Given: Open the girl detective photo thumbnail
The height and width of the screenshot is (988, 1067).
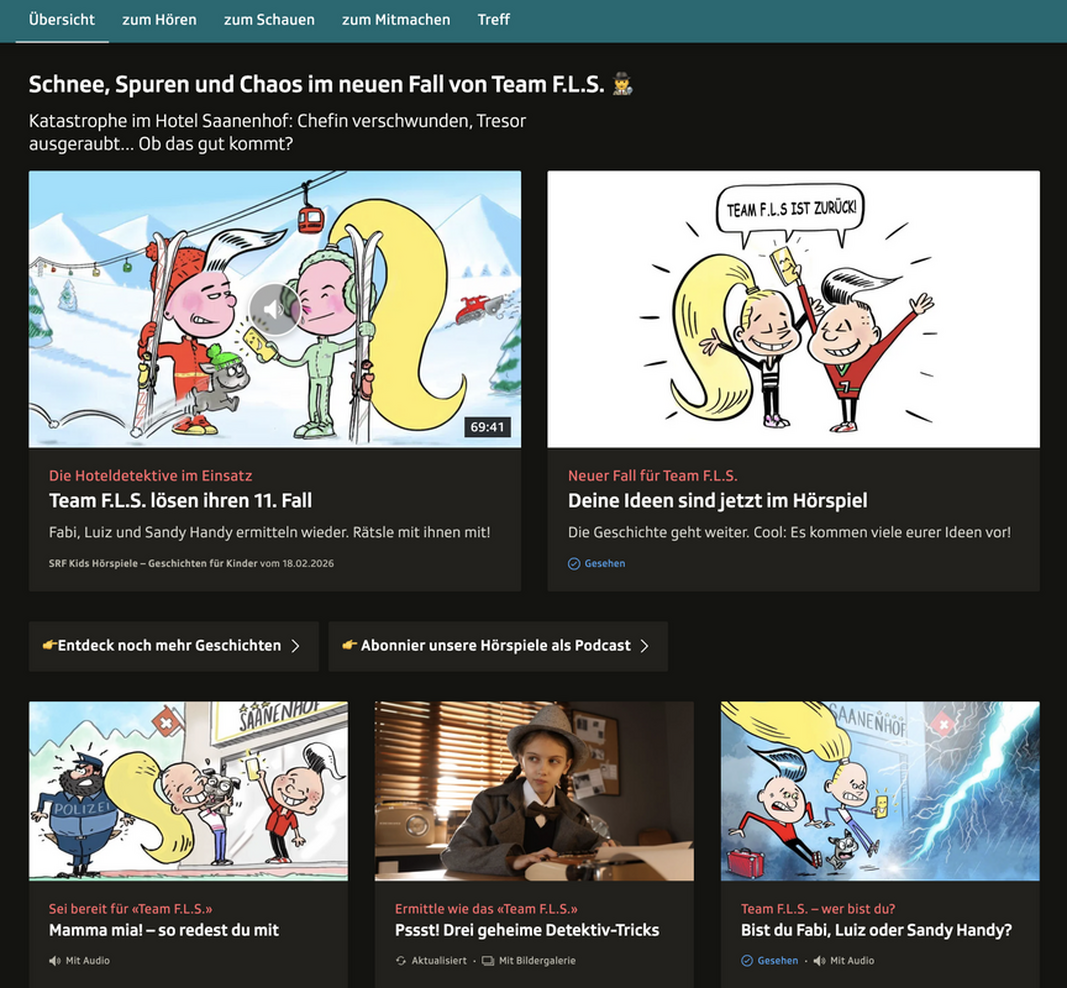Looking at the screenshot, I should point(534,791).
